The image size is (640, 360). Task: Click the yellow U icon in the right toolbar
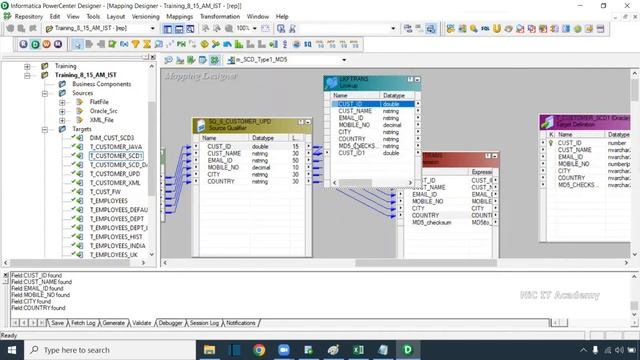(497, 29)
